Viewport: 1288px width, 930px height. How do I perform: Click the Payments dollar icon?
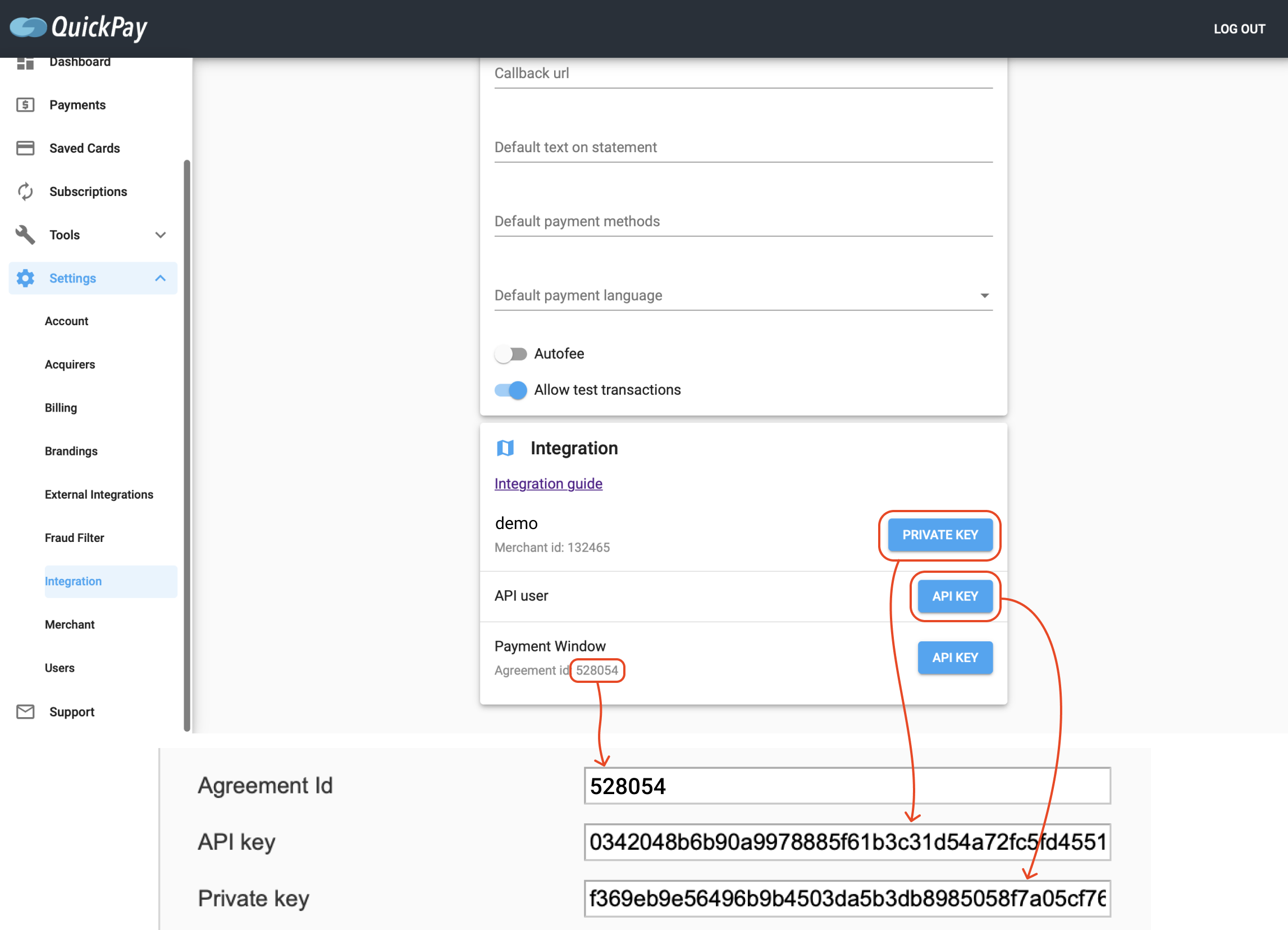click(25, 104)
